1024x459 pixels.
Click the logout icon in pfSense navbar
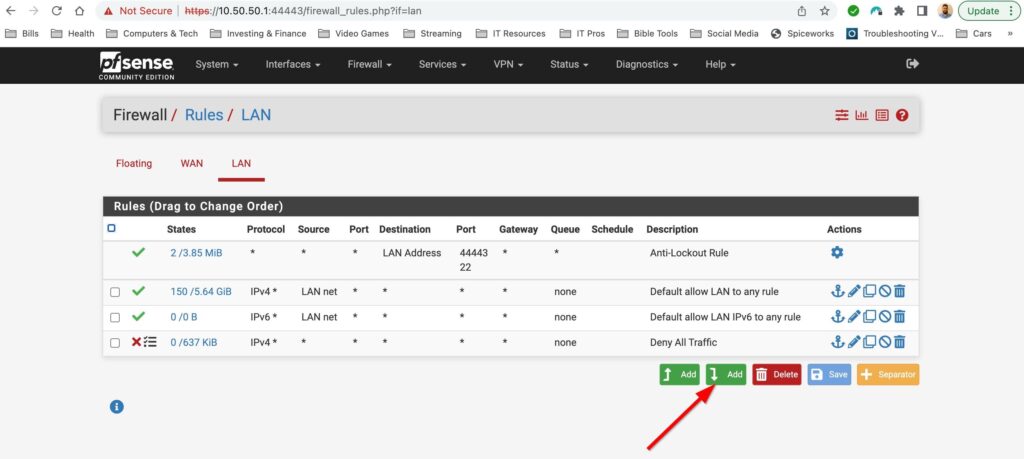(x=912, y=63)
